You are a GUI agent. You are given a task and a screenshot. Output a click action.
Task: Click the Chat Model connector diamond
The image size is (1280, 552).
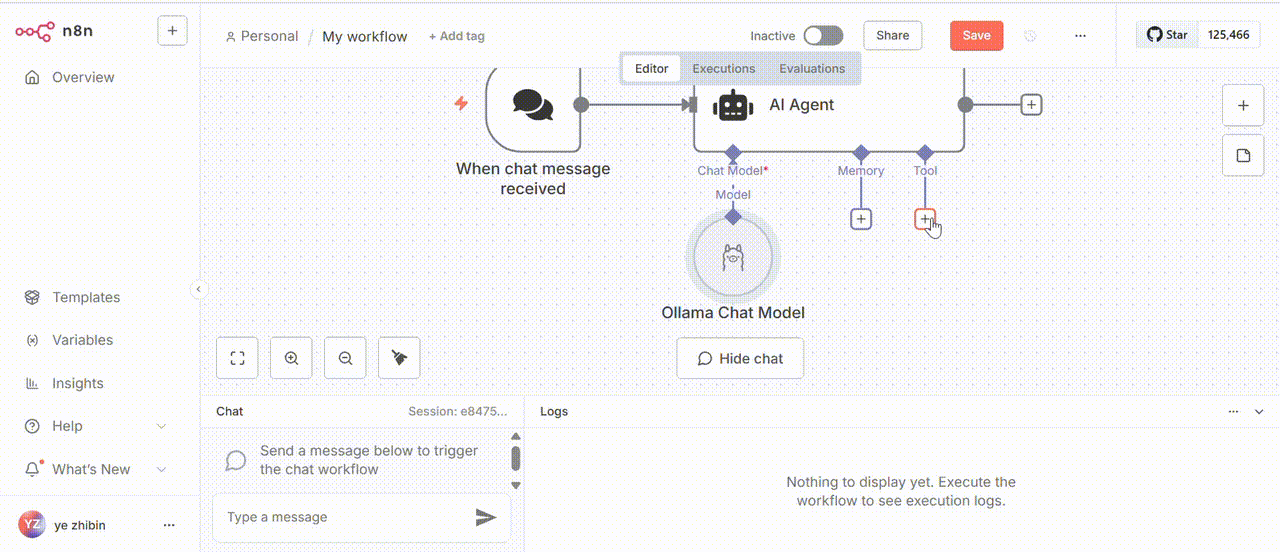point(733,152)
